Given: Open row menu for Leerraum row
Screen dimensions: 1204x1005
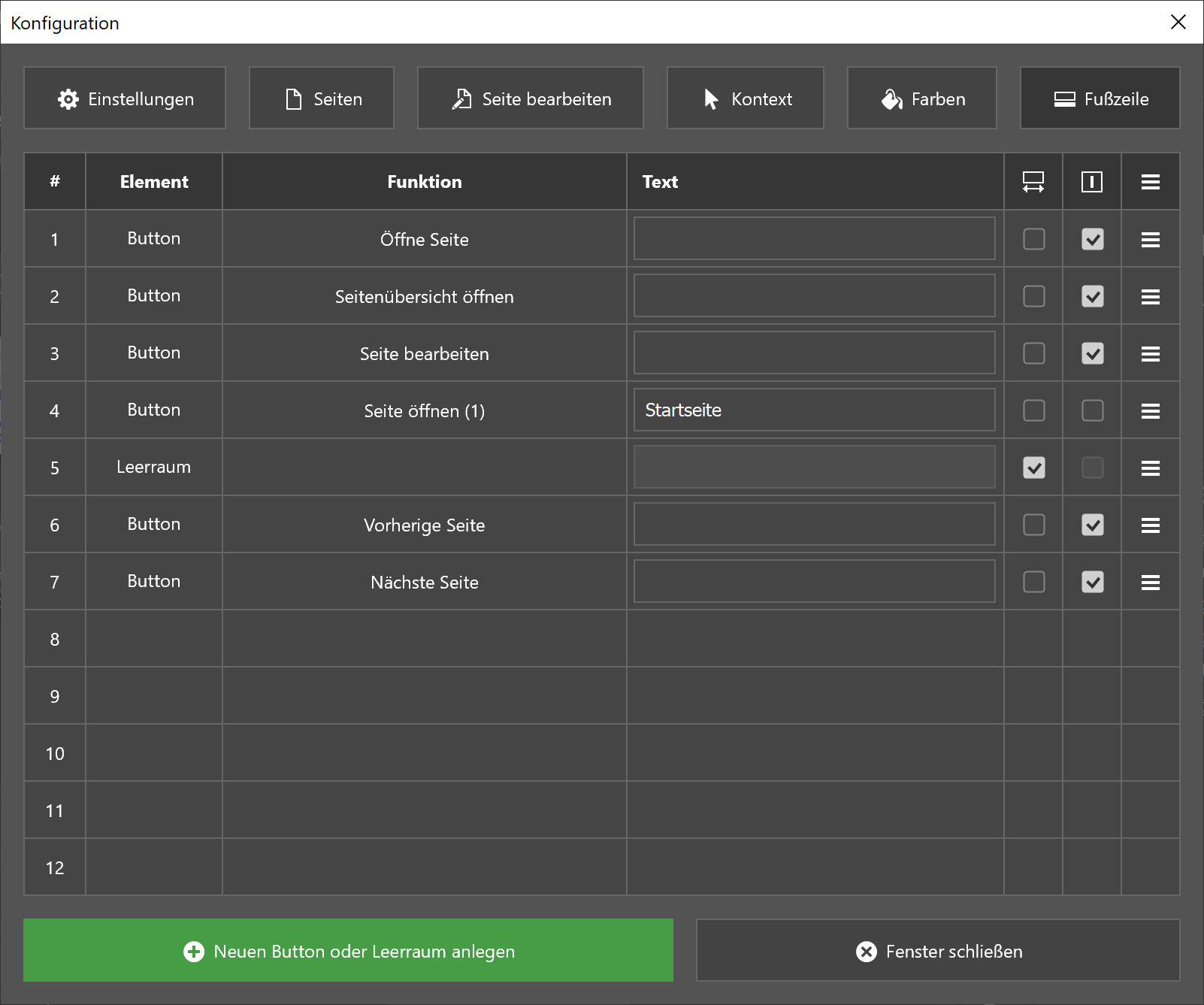Looking at the screenshot, I should (x=1151, y=468).
